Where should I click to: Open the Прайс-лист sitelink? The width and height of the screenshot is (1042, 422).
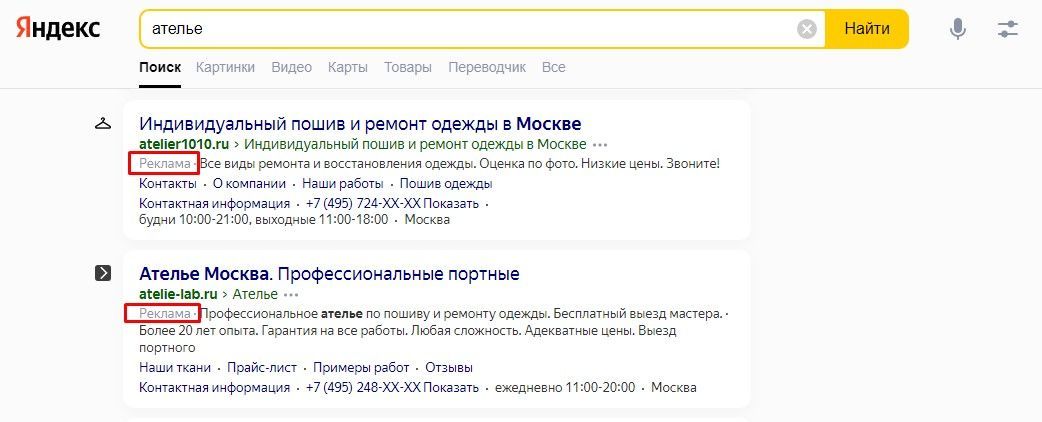(x=262, y=368)
